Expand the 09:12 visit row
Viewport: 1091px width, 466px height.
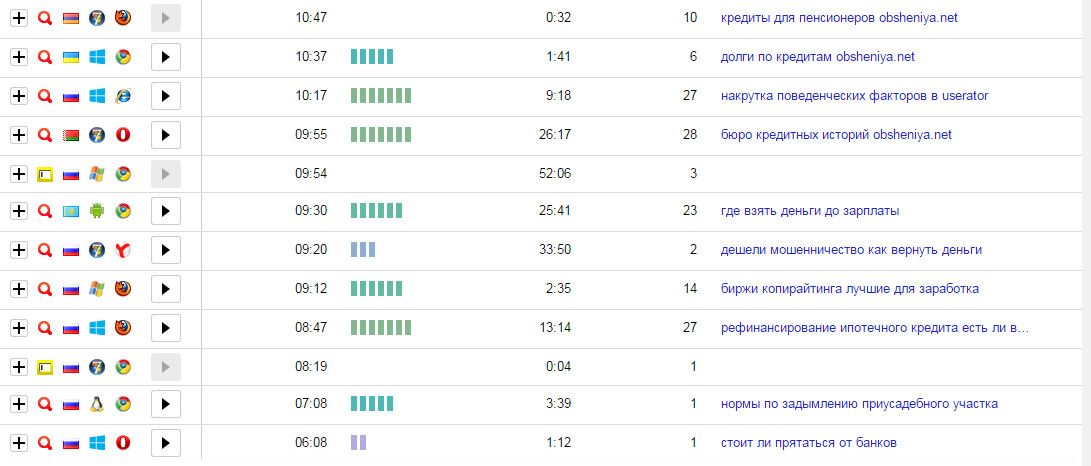tap(18, 289)
